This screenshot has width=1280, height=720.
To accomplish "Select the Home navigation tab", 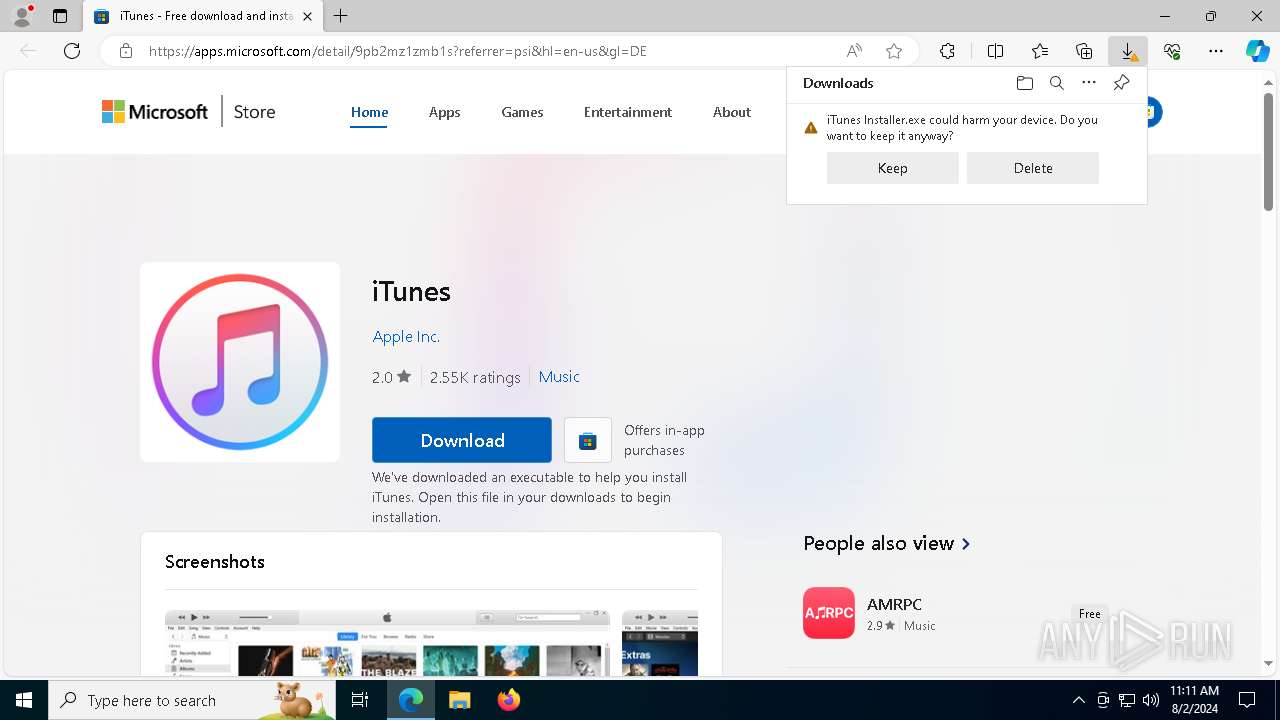I will pyautogui.click(x=369, y=112).
